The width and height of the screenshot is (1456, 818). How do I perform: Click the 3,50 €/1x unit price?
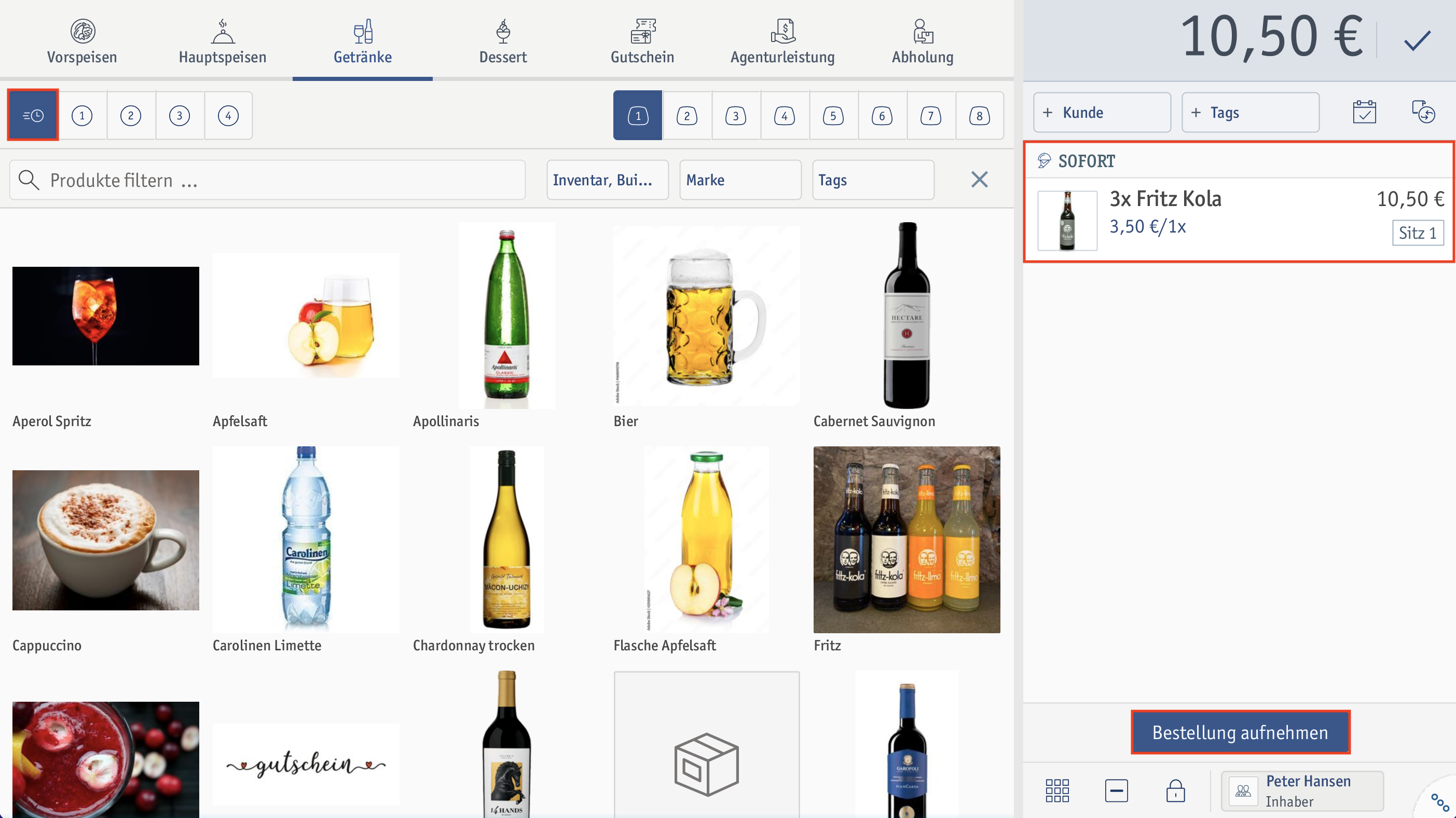point(1147,227)
